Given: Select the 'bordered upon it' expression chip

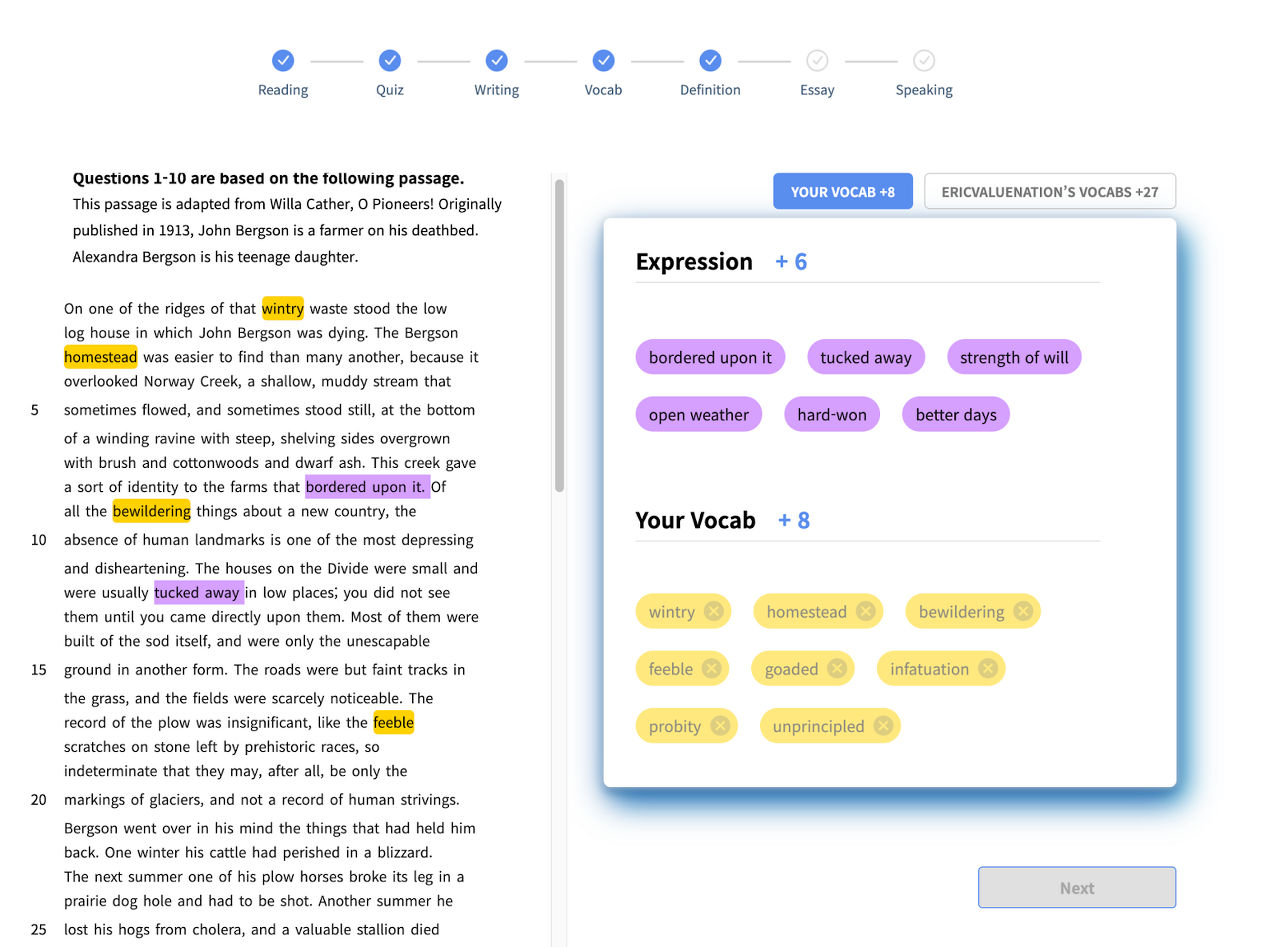Looking at the screenshot, I should [710, 357].
